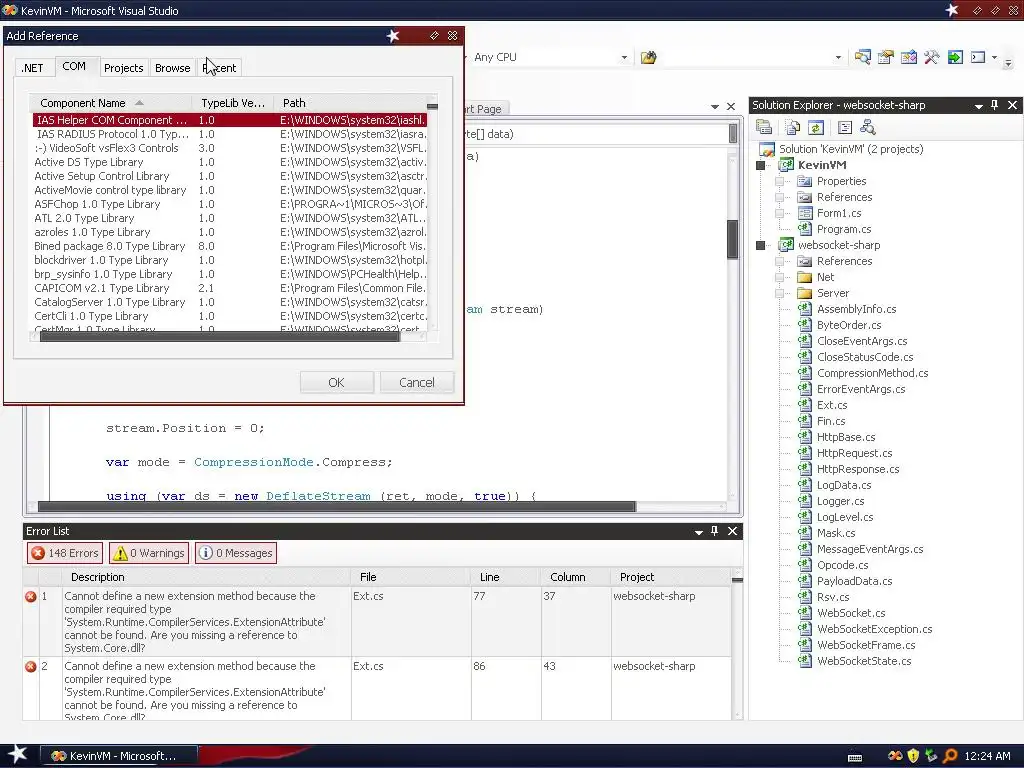The height and width of the screenshot is (768, 1024).
Task: Sort Error List by Description header
Action: click(206, 577)
